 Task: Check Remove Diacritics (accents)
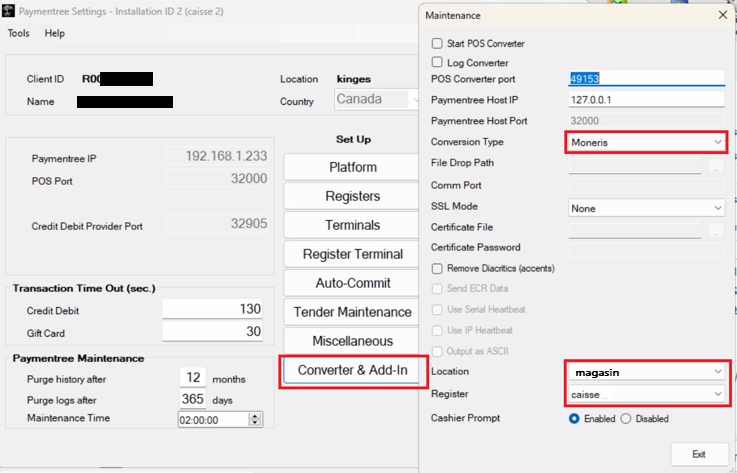[x=437, y=268]
